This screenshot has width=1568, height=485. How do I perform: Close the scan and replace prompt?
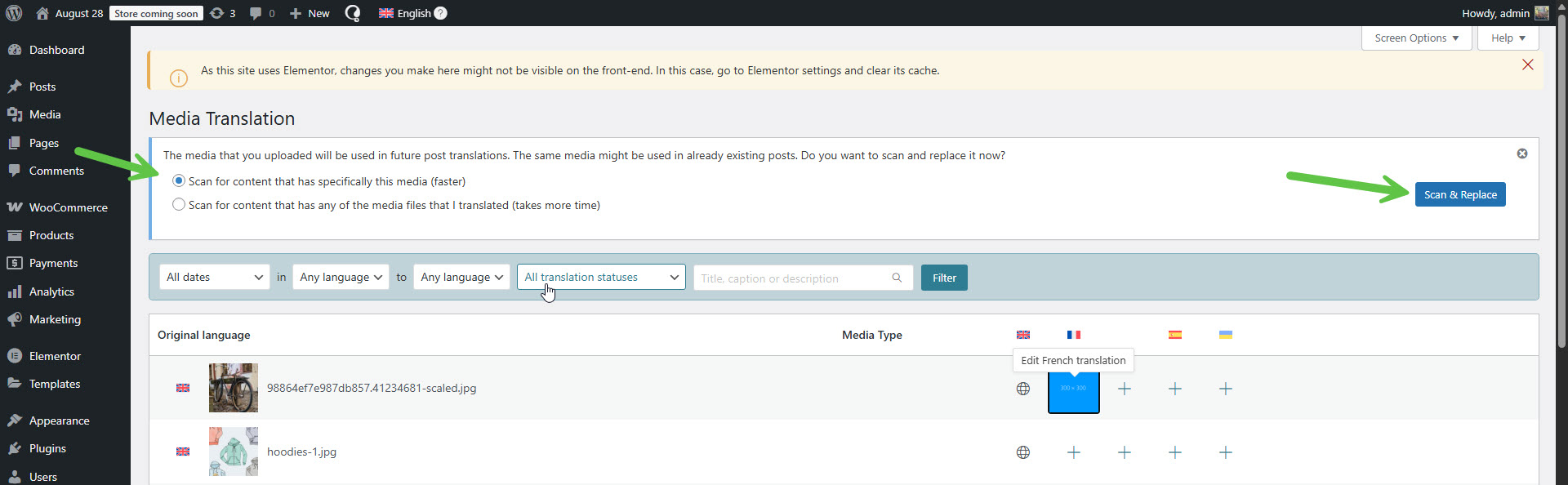[x=1521, y=154]
